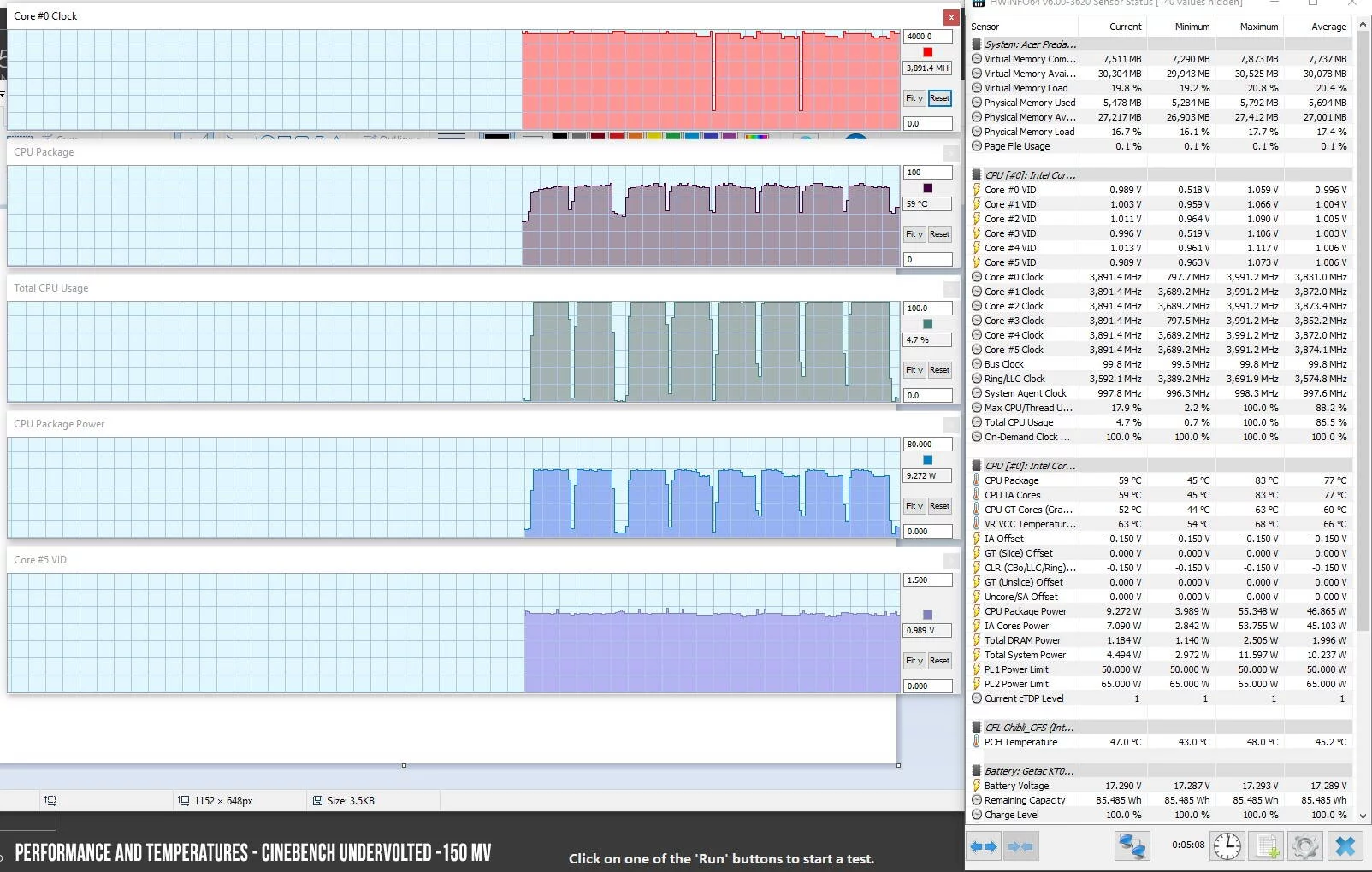Click the icon beside Charge Level
This screenshot has height=872, width=1372.
[x=977, y=815]
